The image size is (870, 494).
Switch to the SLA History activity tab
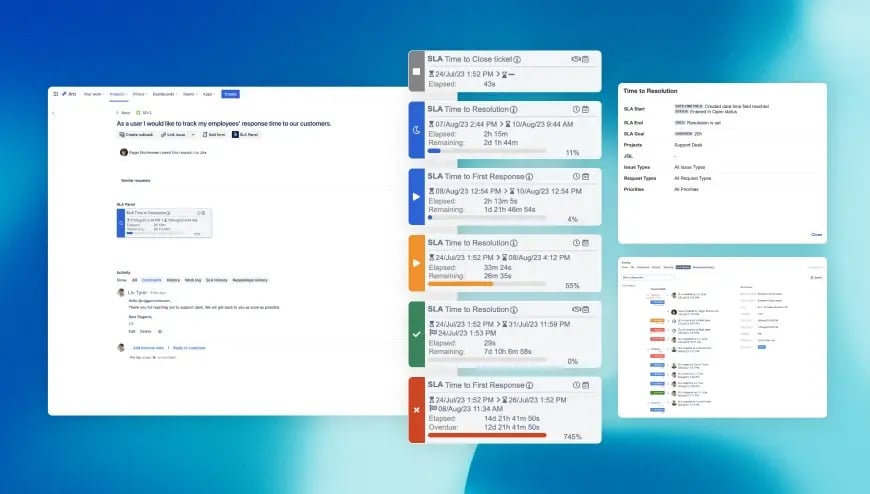pos(216,280)
